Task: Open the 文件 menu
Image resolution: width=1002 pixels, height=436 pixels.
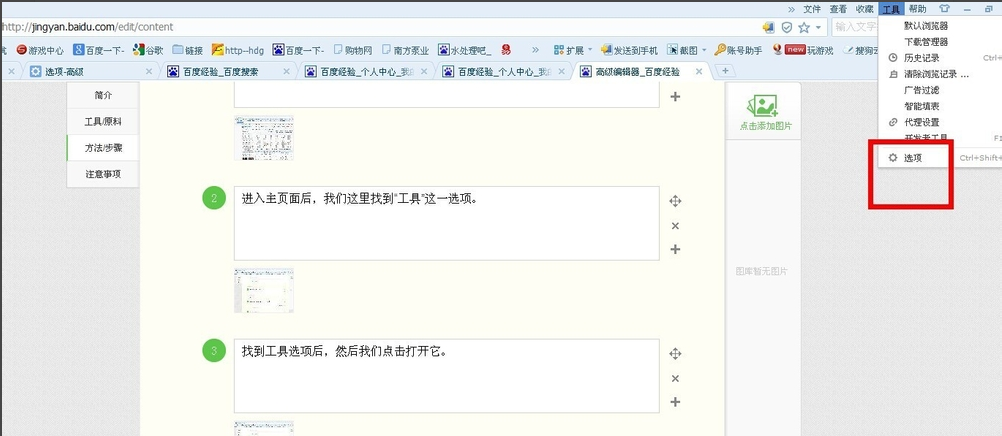Action: [x=812, y=9]
